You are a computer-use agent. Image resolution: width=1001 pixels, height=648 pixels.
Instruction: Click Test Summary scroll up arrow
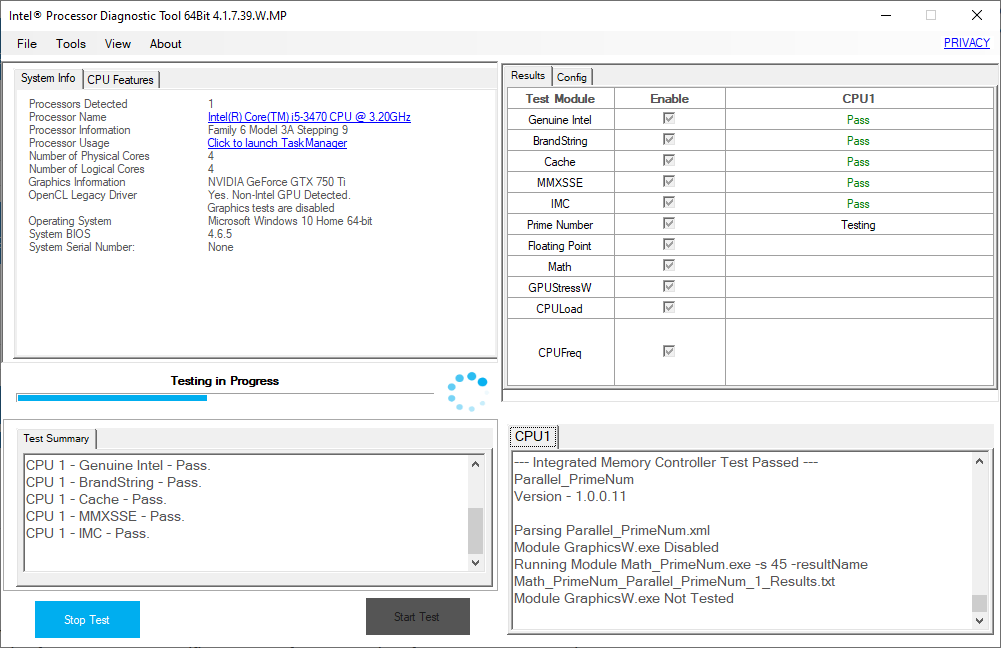[475, 464]
